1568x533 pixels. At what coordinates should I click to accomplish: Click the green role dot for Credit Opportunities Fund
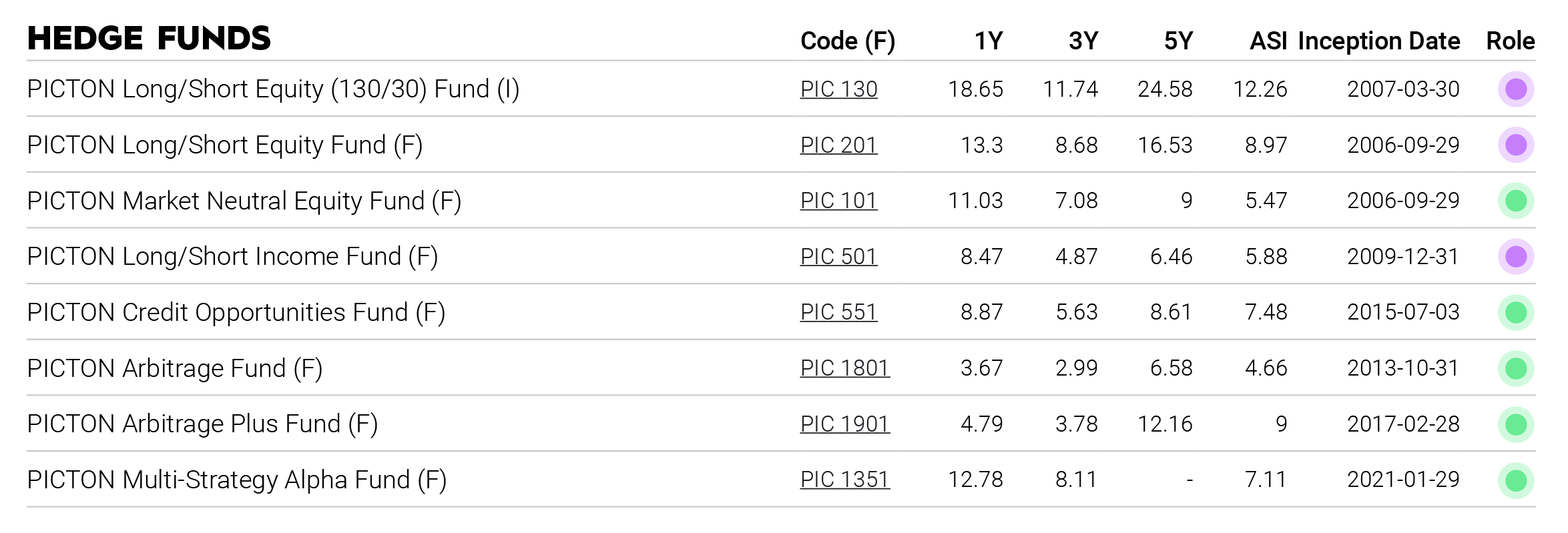[1516, 312]
